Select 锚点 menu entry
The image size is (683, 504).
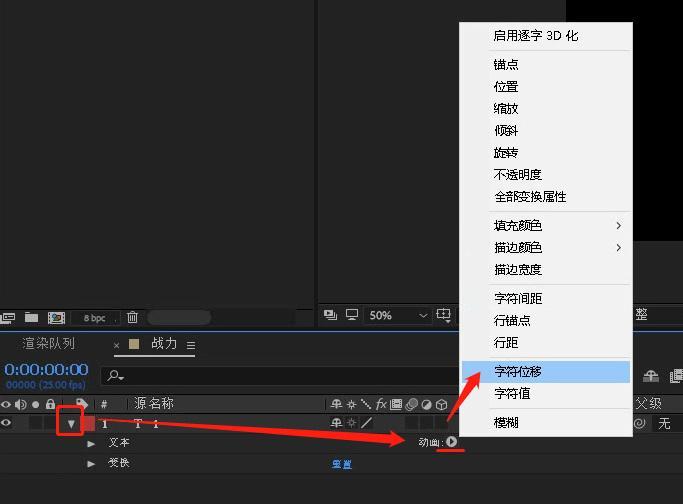[506, 64]
